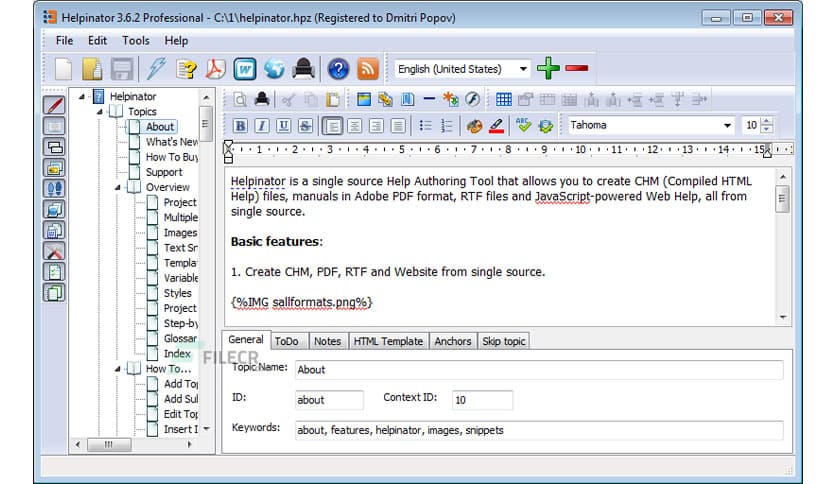The image size is (836, 484).
Task: Export to Adobe PDF icon
Action: click(x=216, y=69)
